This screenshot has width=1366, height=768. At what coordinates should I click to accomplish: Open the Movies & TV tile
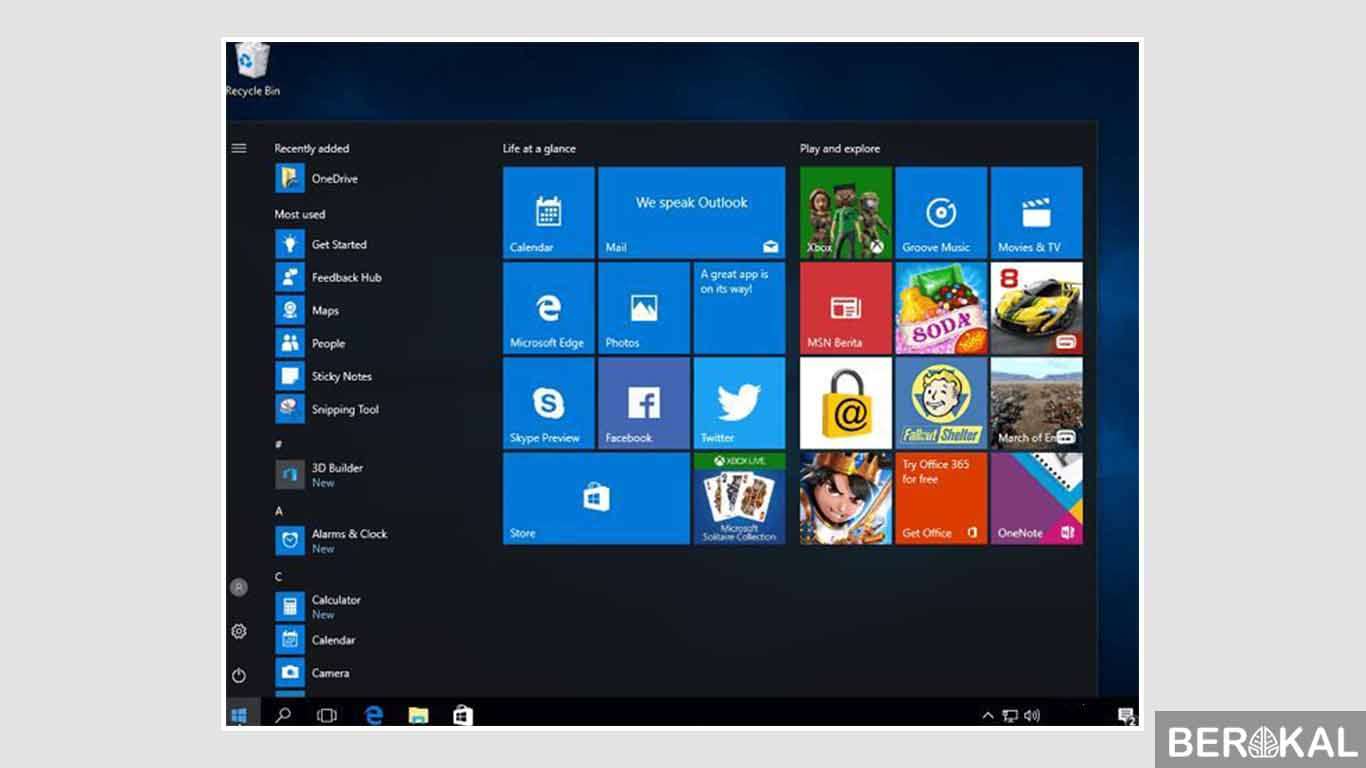pyautogui.click(x=1036, y=212)
